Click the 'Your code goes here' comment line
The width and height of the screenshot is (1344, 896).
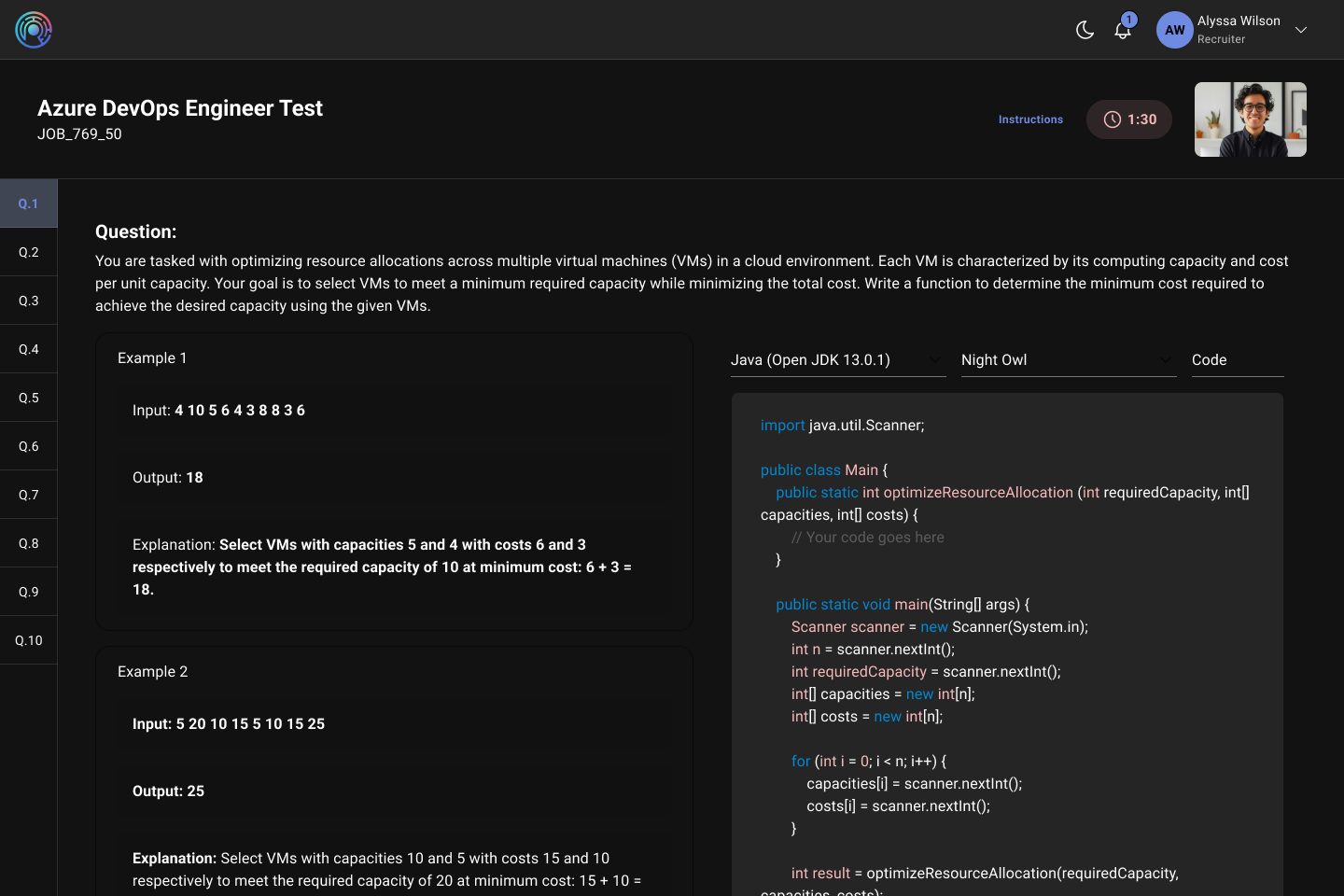coord(867,538)
